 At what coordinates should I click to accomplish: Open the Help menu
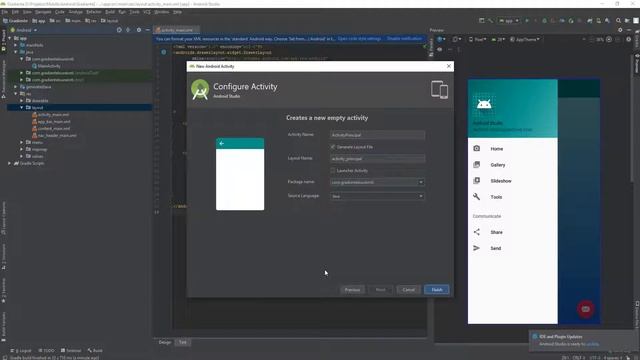[x=177, y=12]
